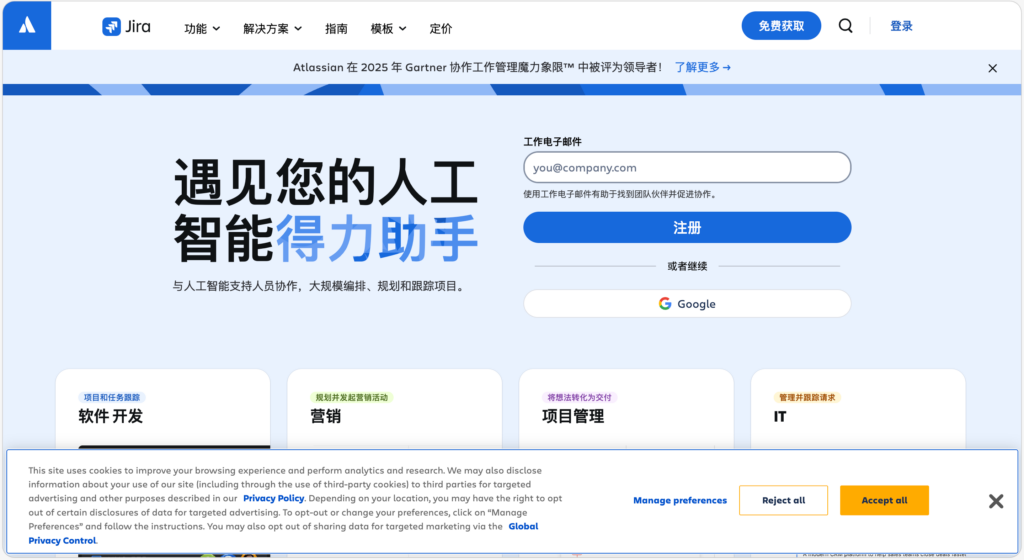Click the 规划并发起营销活动 tag

point(351,397)
